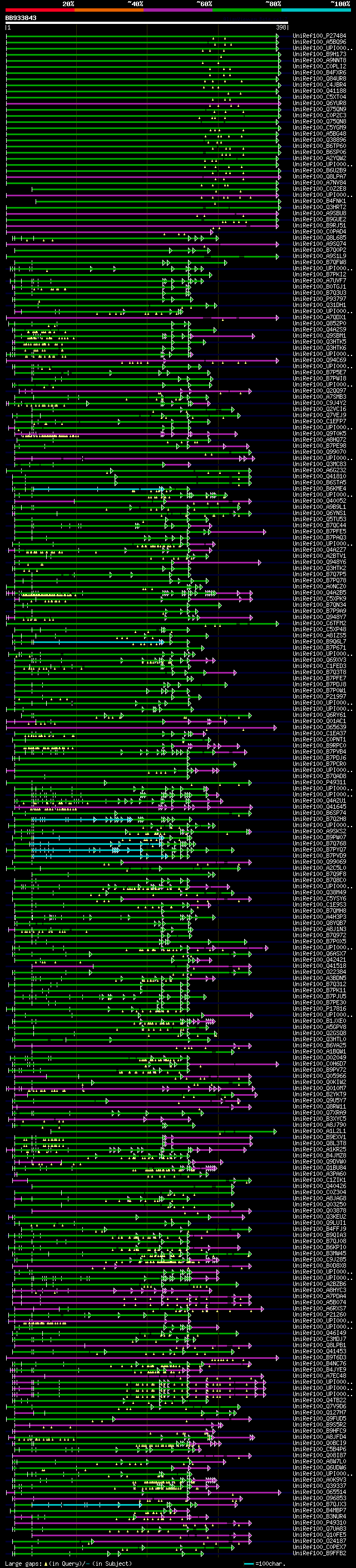Select the UniRef100_P93797 entry
The height and width of the screenshot is (1568, 356).
(319, 299)
